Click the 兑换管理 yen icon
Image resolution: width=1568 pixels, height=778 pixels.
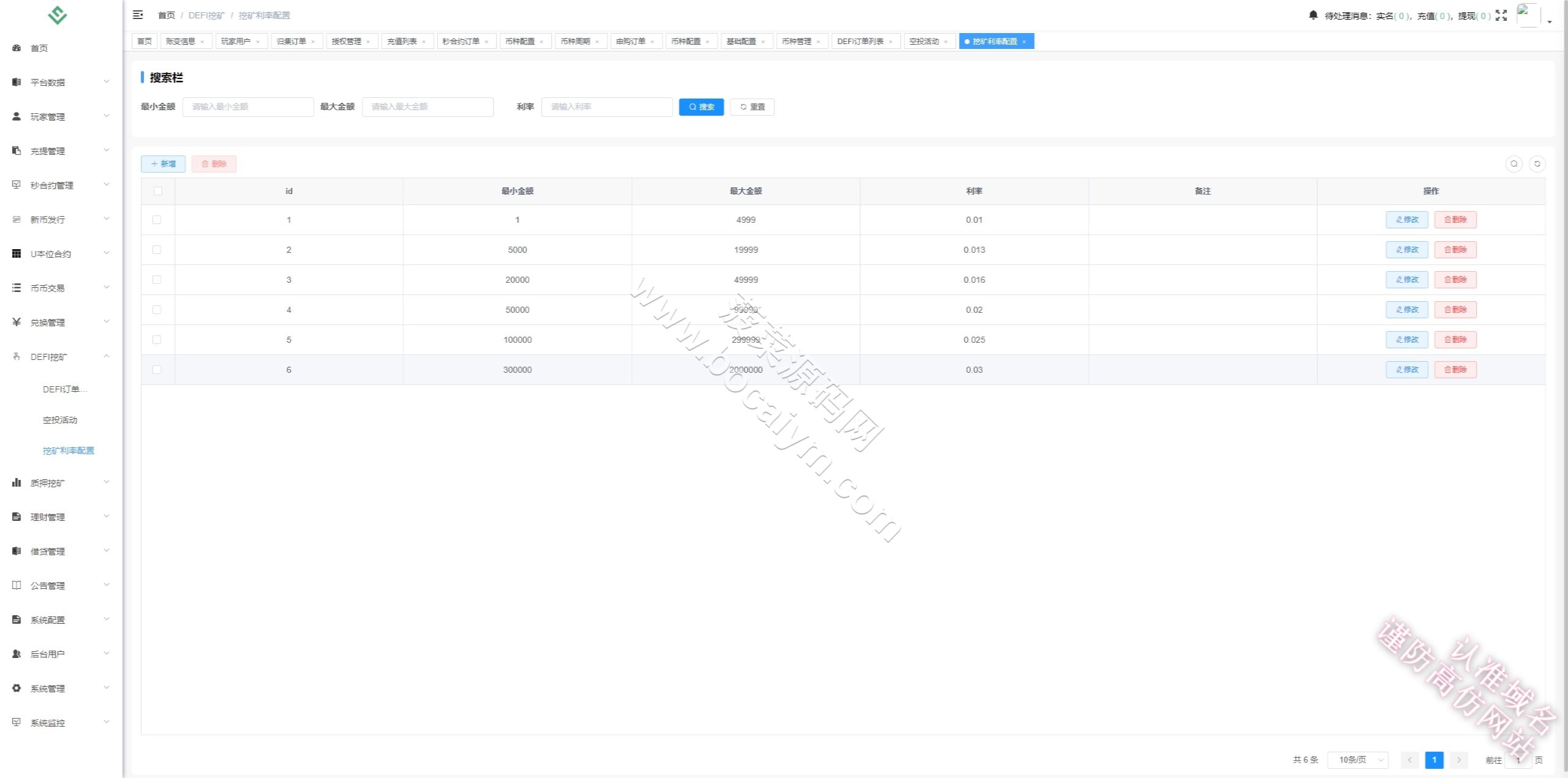pyautogui.click(x=17, y=322)
